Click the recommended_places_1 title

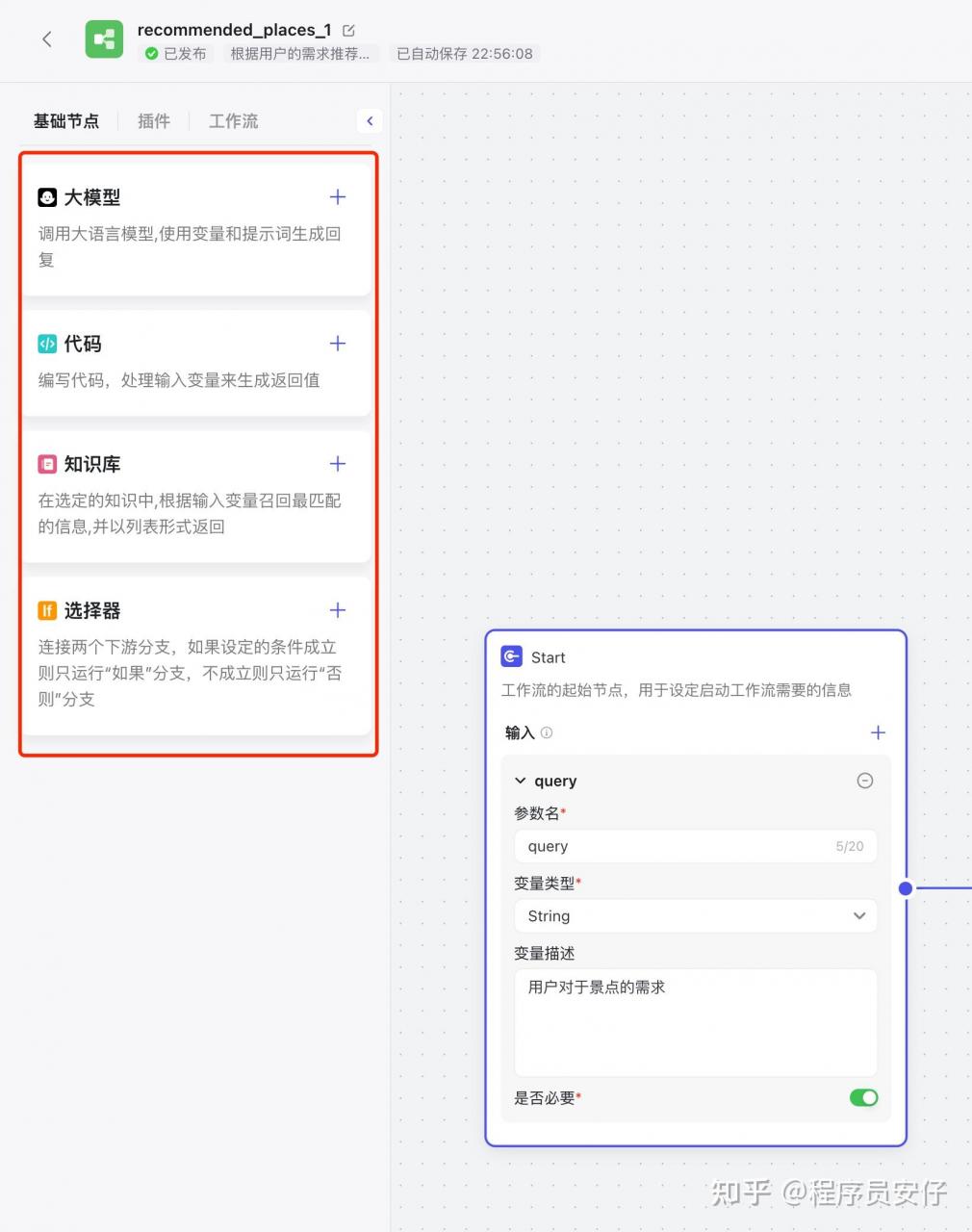234,30
